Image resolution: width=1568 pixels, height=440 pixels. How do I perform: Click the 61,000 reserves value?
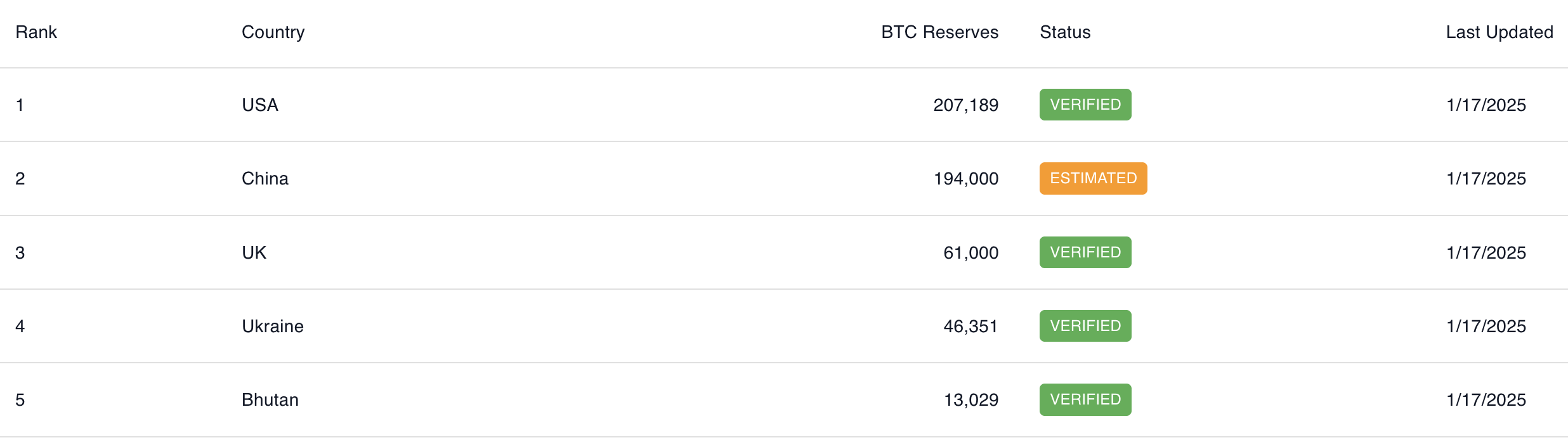[x=971, y=253]
